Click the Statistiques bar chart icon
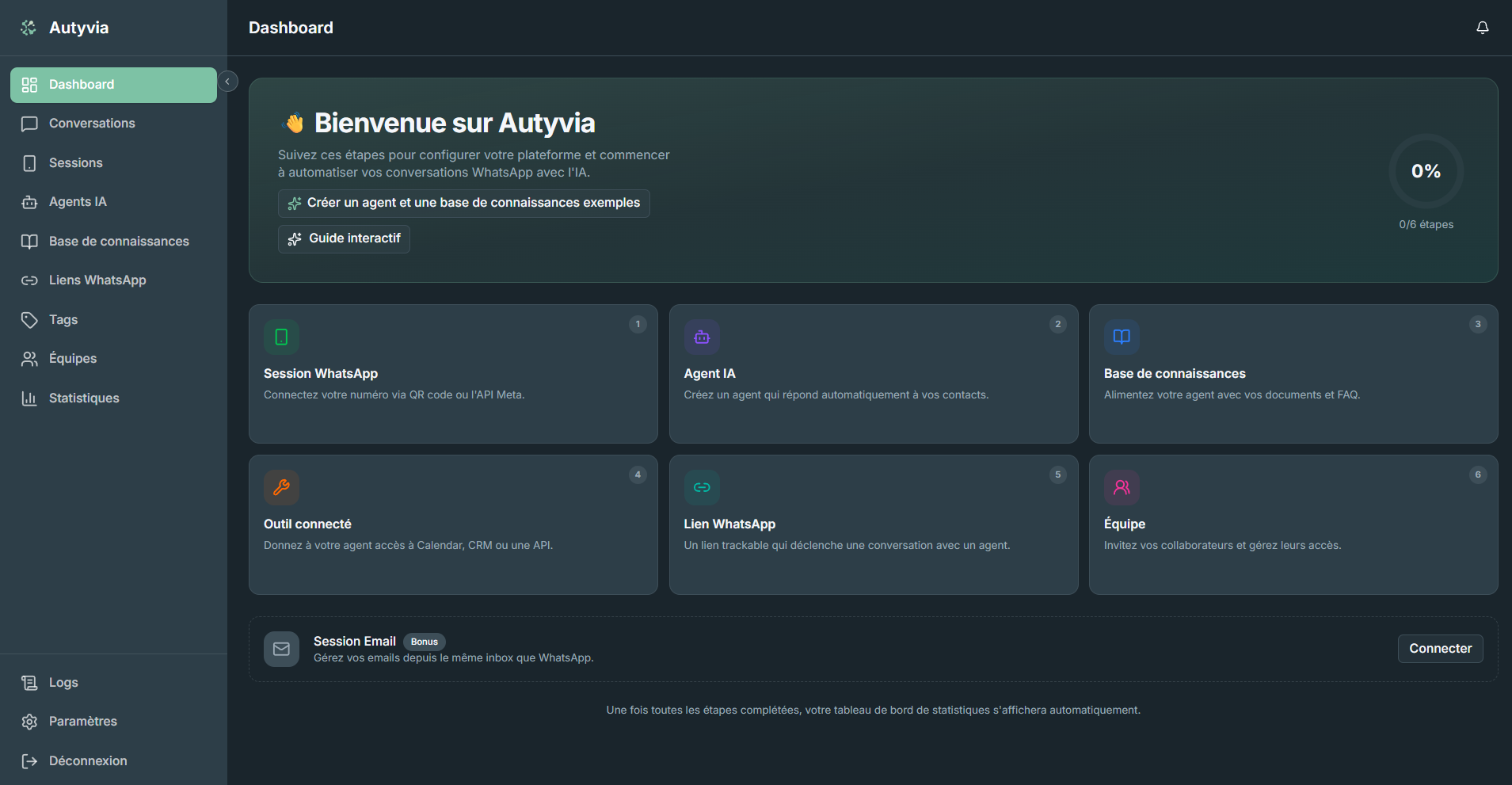 29,398
